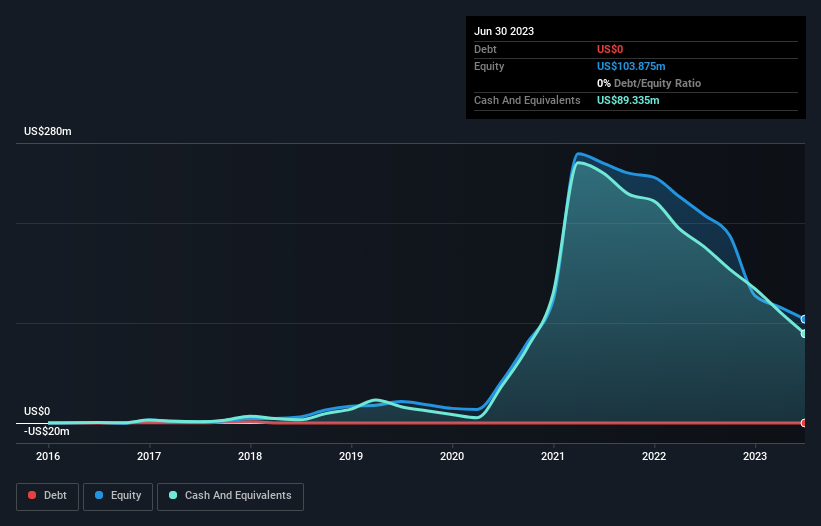Click the Equity label in tooltip

(x=489, y=66)
